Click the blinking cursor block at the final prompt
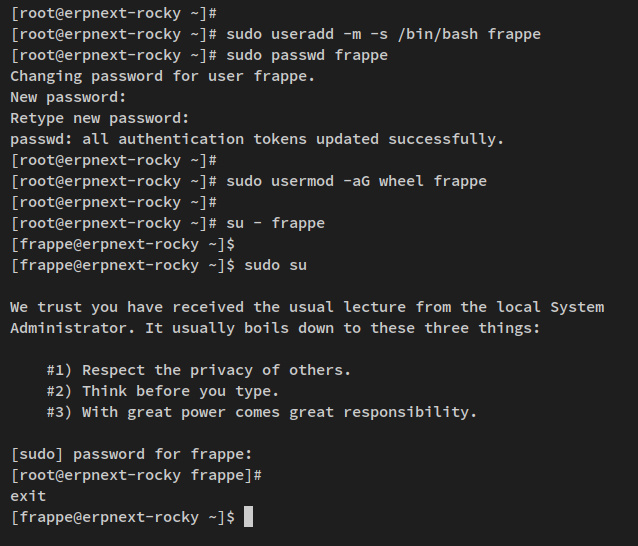Screen dimensions: 638x546 point(248,516)
